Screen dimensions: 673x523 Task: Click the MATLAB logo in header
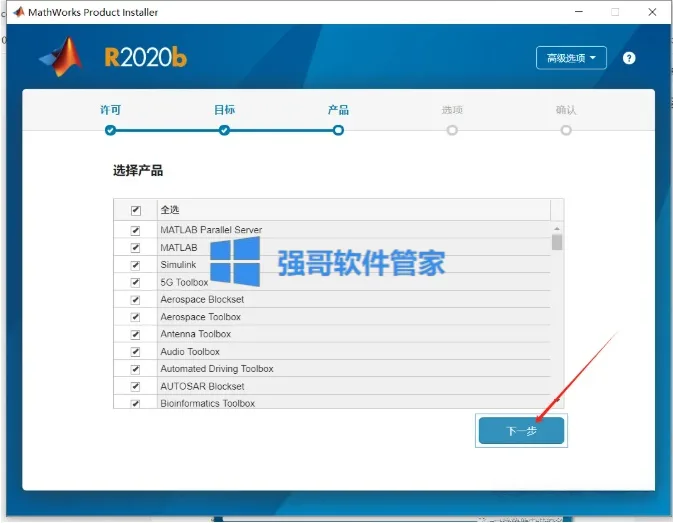coord(61,57)
